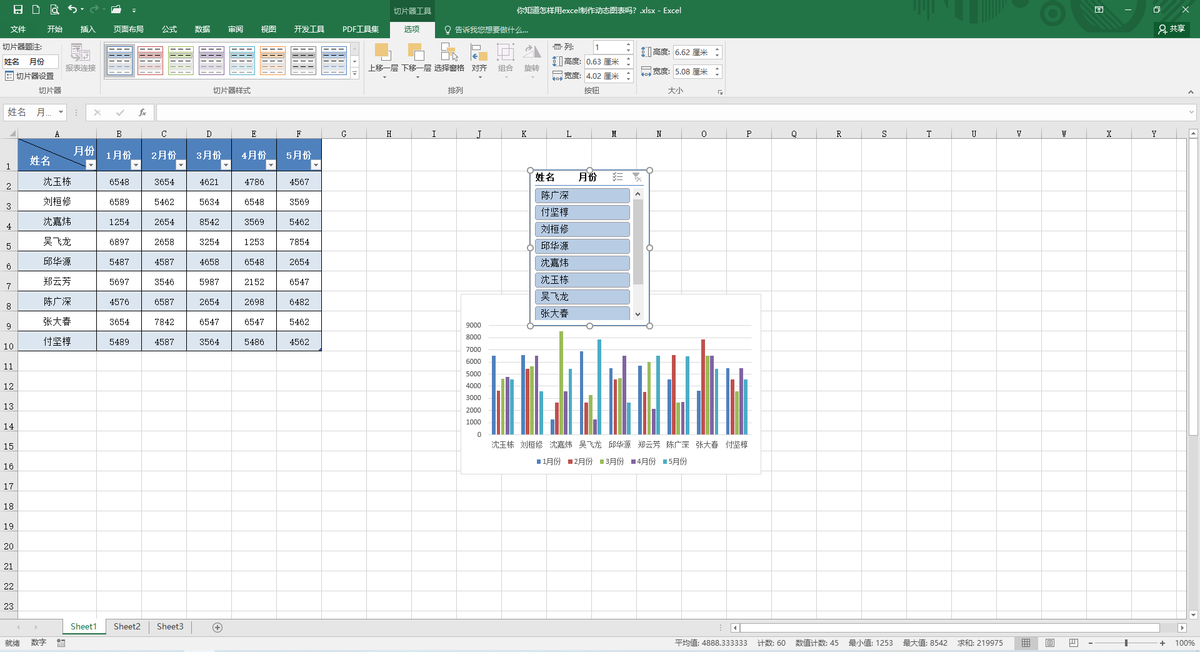The height and width of the screenshot is (652, 1200).
Task: Clear the slicer filter with funnel icon
Action: pyautogui.click(x=637, y=177)
